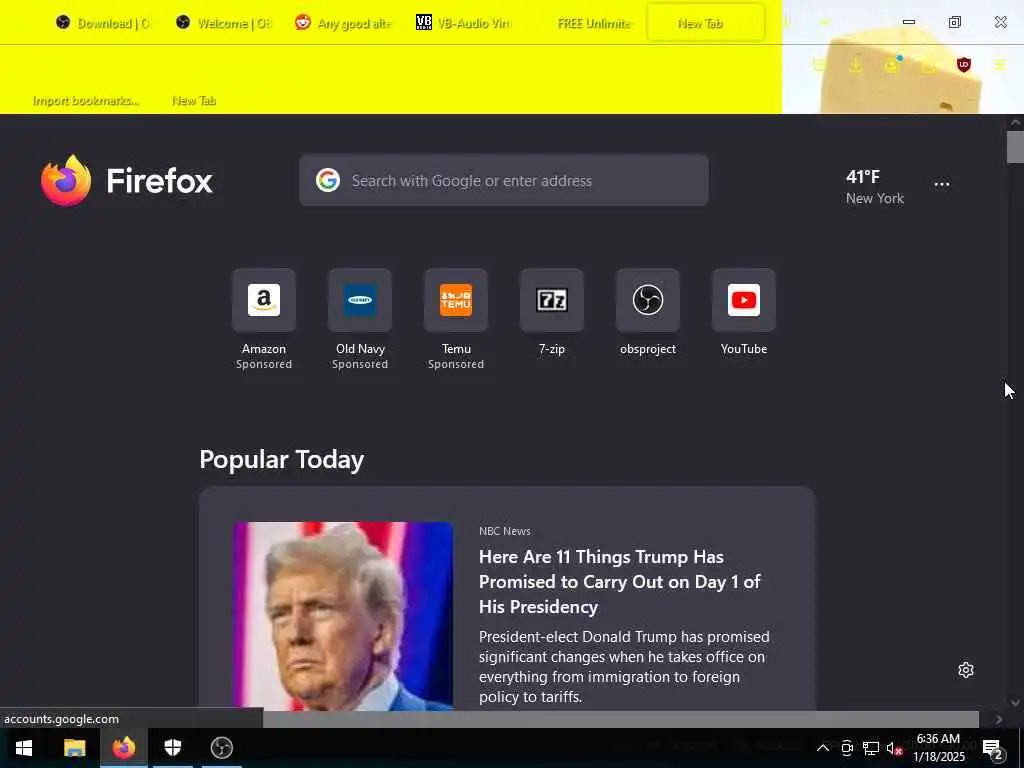
Task: Switch to the Reddit 'Any good alt' tab
Action: (344, 23)
